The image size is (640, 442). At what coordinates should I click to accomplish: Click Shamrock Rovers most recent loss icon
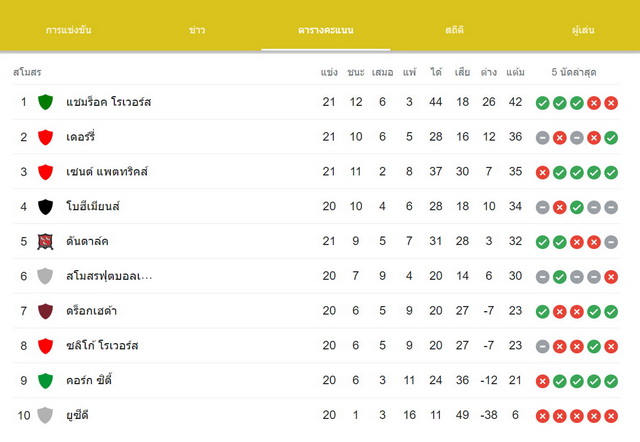point(611,103)
